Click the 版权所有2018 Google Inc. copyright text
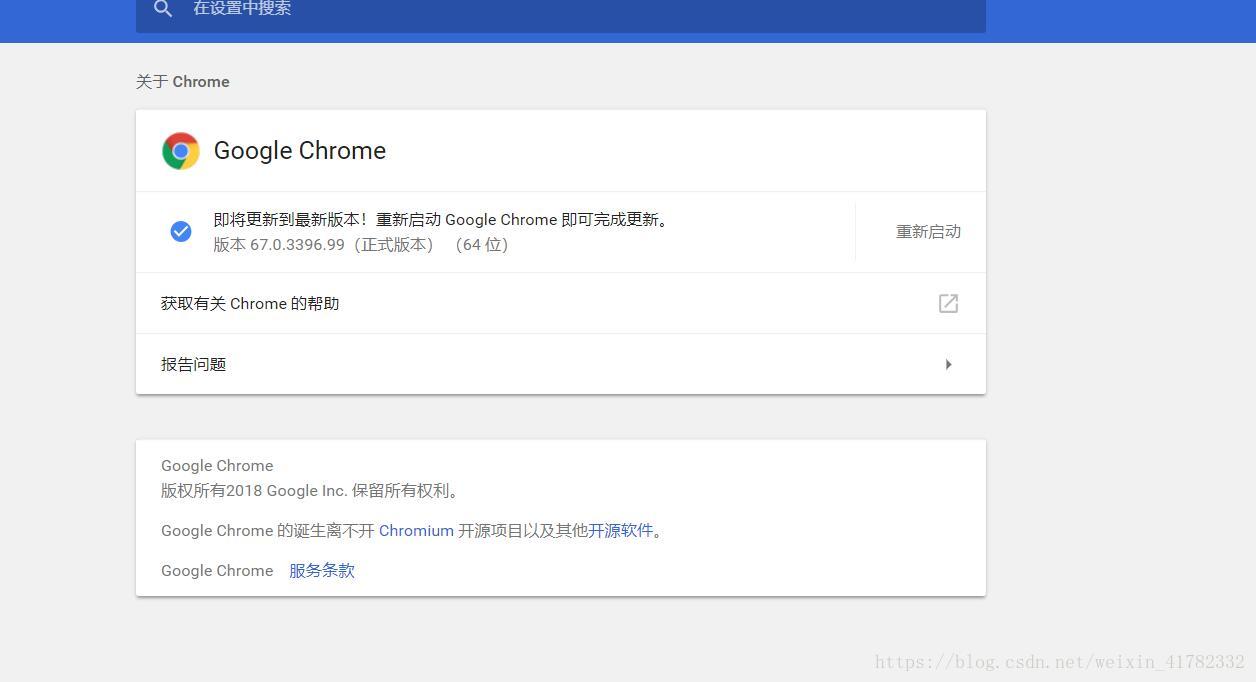This screenshot has width=1256, height=682. 311,491
